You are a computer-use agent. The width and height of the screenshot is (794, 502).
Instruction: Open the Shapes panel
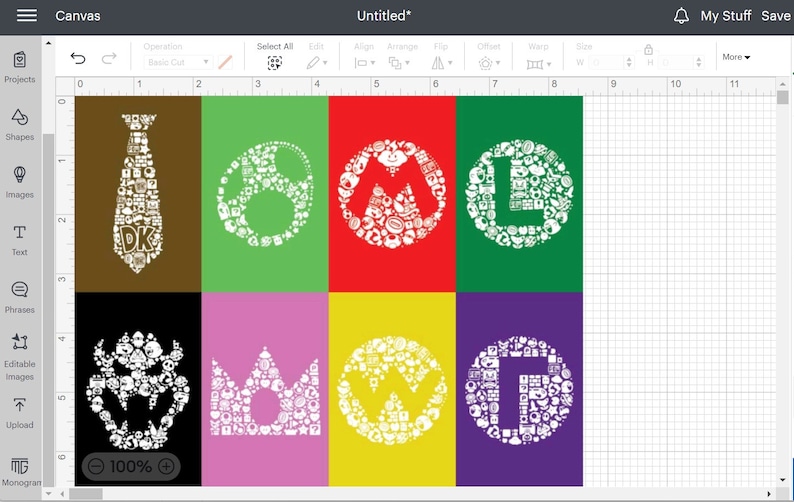click(x=20, y=125)
